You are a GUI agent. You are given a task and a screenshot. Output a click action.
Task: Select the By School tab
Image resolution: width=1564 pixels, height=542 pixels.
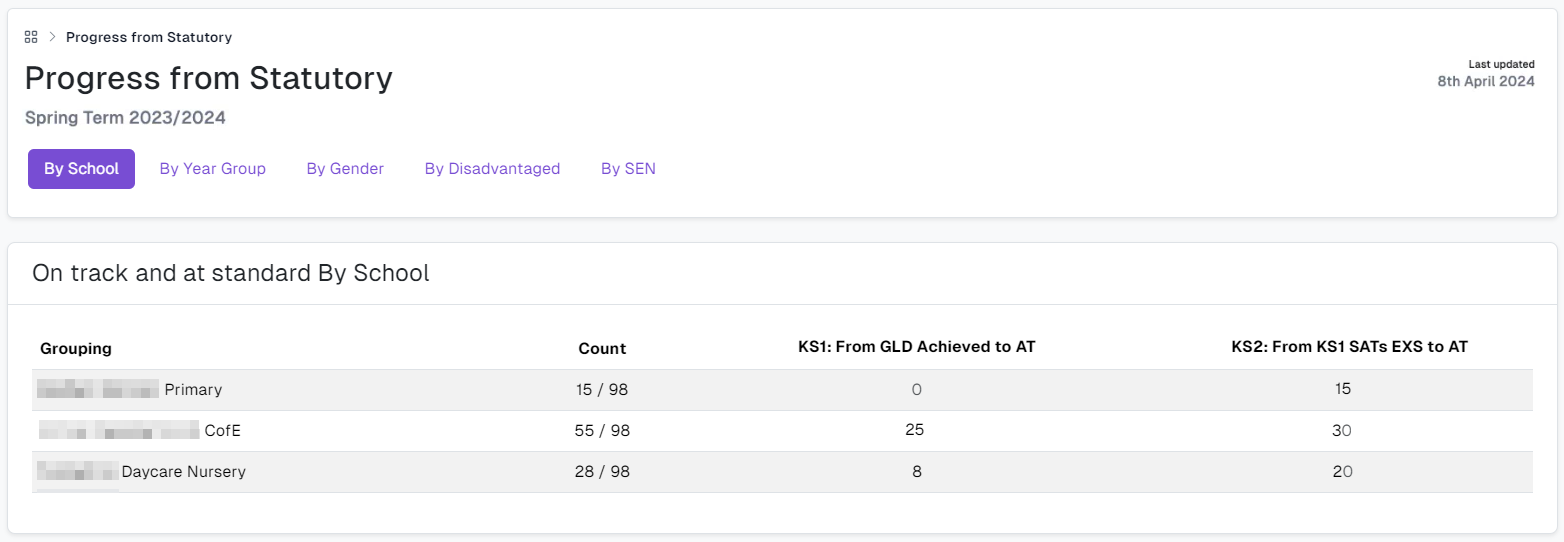81,169
